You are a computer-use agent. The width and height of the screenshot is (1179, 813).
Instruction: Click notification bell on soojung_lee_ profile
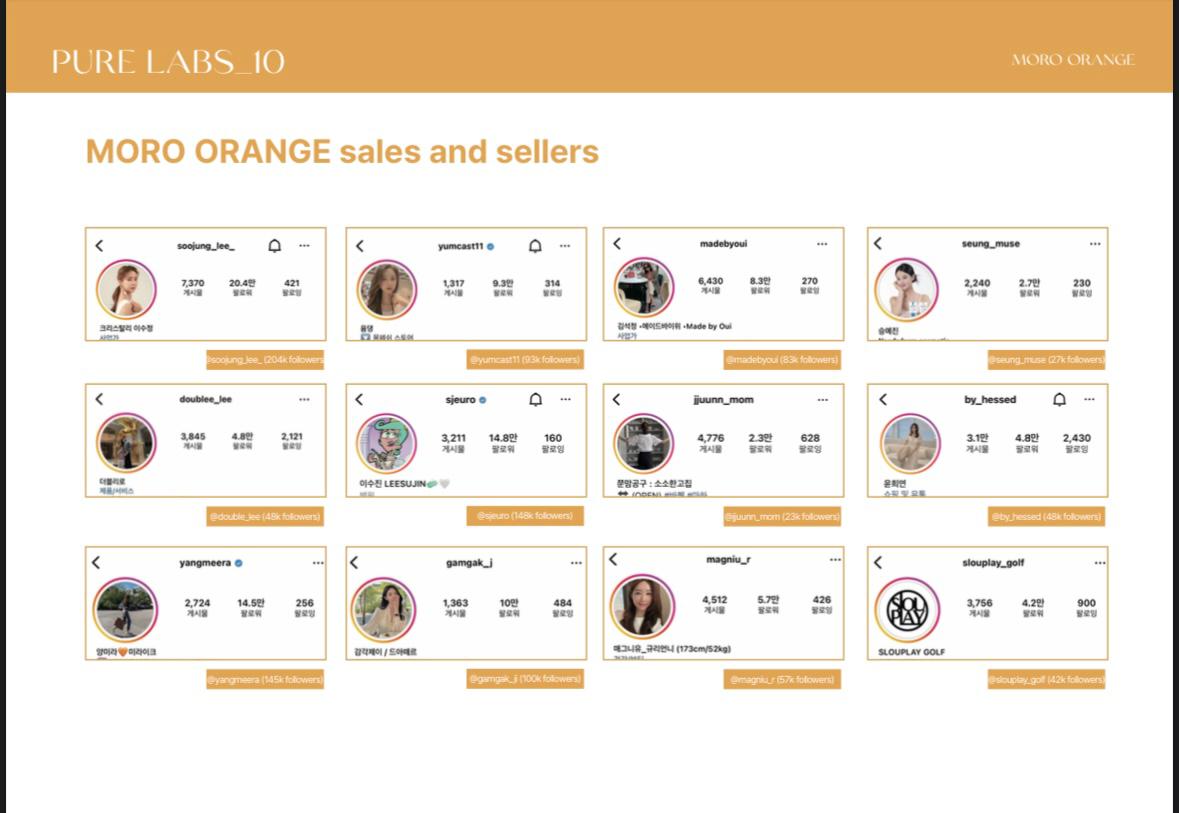275,245
